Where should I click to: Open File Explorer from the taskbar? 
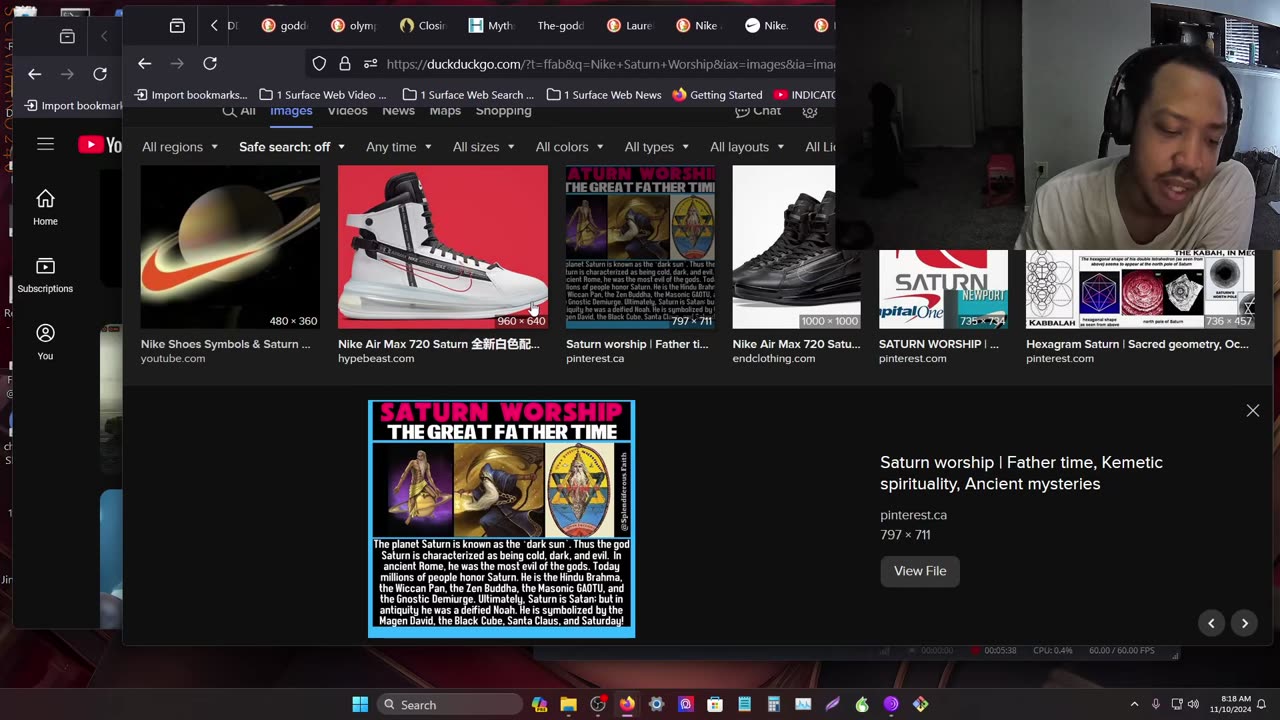tap(568, 704)
